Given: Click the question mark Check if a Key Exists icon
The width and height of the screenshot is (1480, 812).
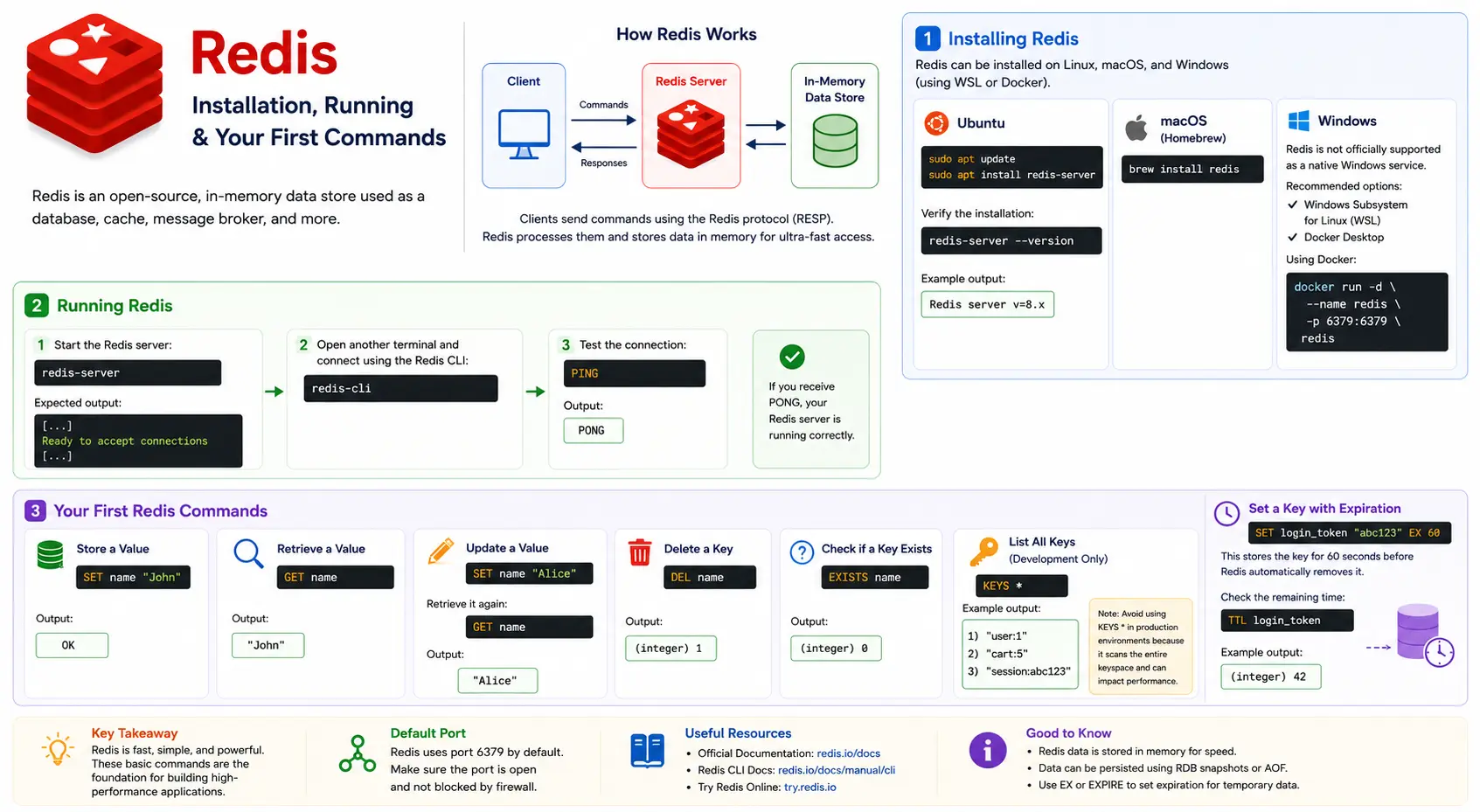Looking at the screenshot, I should click(802, 552).
